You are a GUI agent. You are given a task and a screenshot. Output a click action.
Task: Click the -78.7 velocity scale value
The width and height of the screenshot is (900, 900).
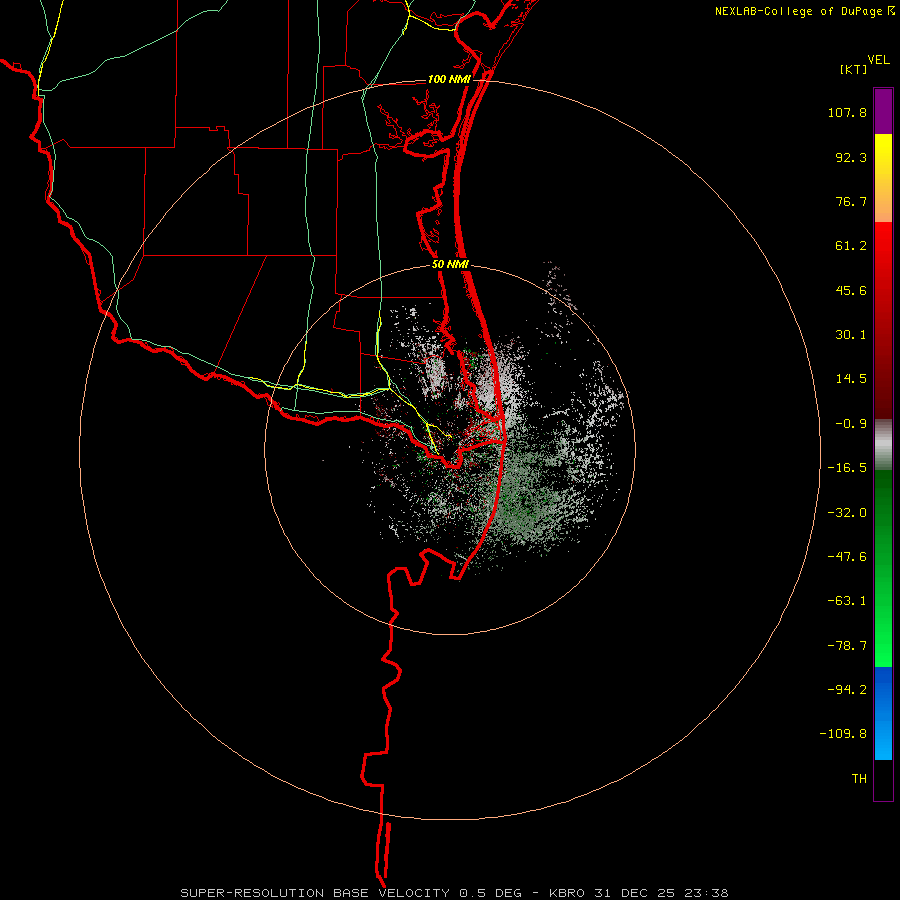click(x=847, y=646)
